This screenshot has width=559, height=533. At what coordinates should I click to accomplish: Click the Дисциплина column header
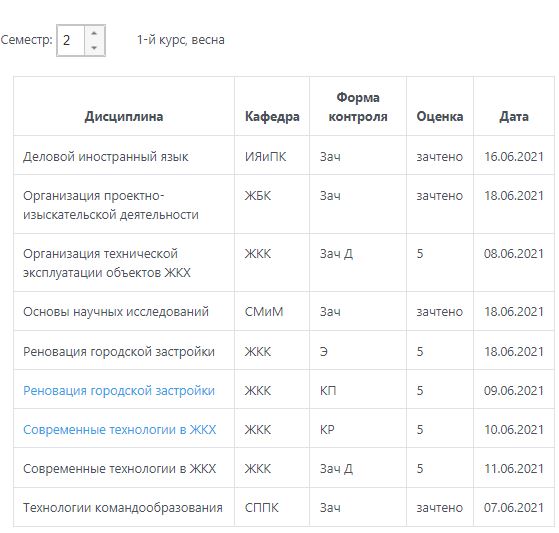[124, 117]
